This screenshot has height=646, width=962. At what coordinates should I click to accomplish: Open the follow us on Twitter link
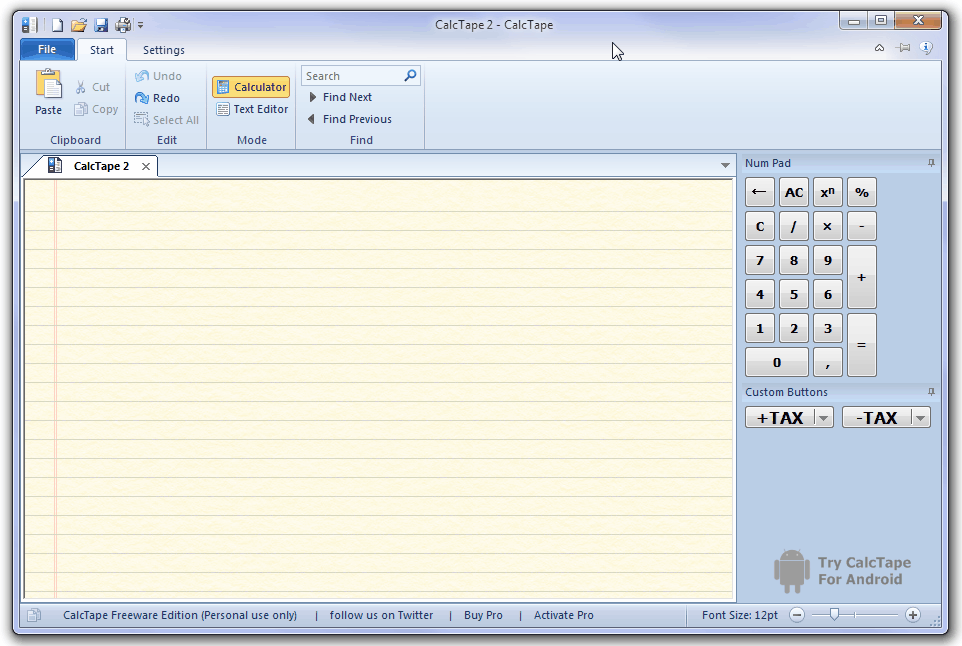[381, 615]
